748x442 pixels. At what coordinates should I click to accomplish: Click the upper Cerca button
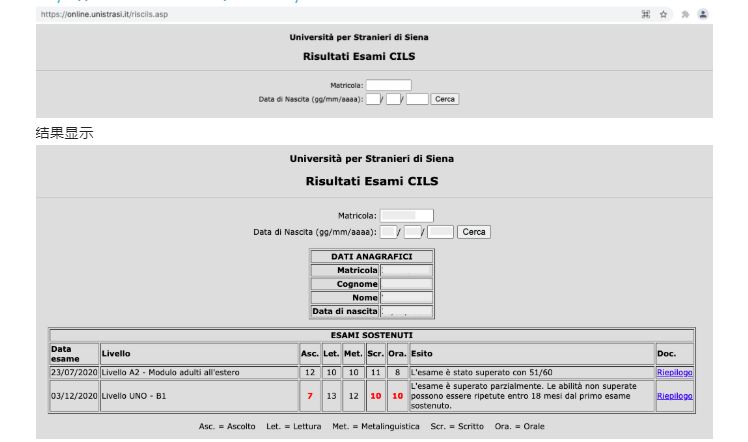click(x=445, y=99)
